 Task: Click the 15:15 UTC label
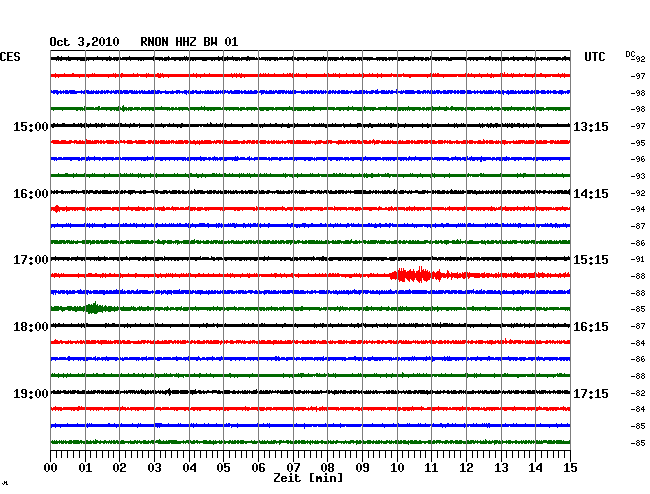point(591,260)
